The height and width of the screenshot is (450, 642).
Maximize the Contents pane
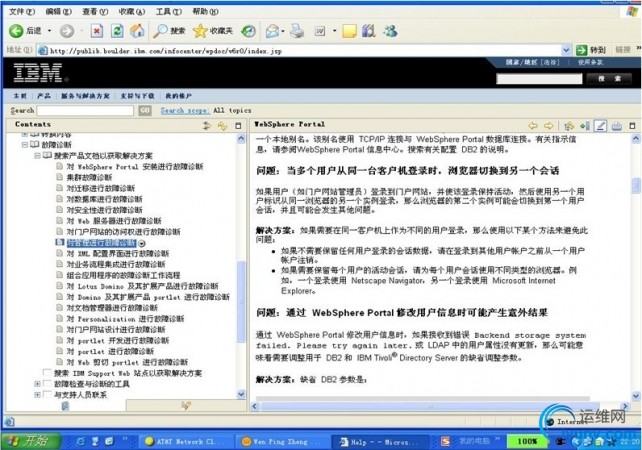tap(238, 126)
